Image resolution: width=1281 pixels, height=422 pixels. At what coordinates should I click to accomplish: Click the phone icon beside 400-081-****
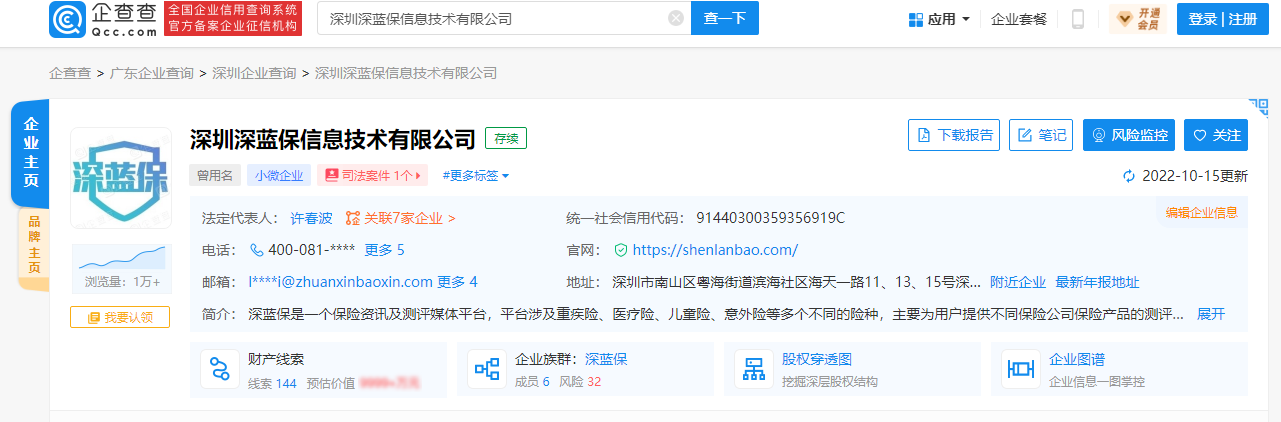(x=257, y=250)
